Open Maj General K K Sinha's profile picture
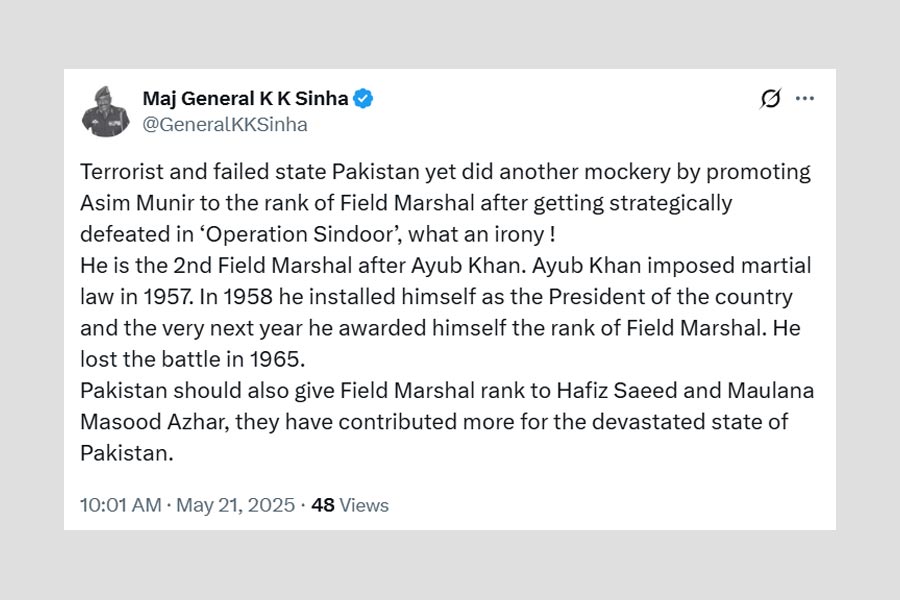The width and height of the screenshot is (900, 600). click(x=105, y=111)
